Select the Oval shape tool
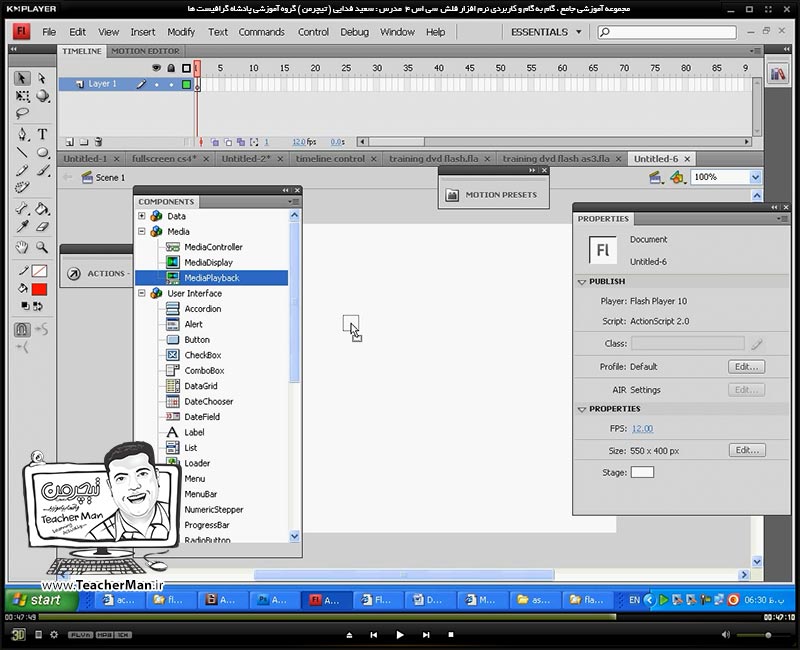 tap(42, 152)
